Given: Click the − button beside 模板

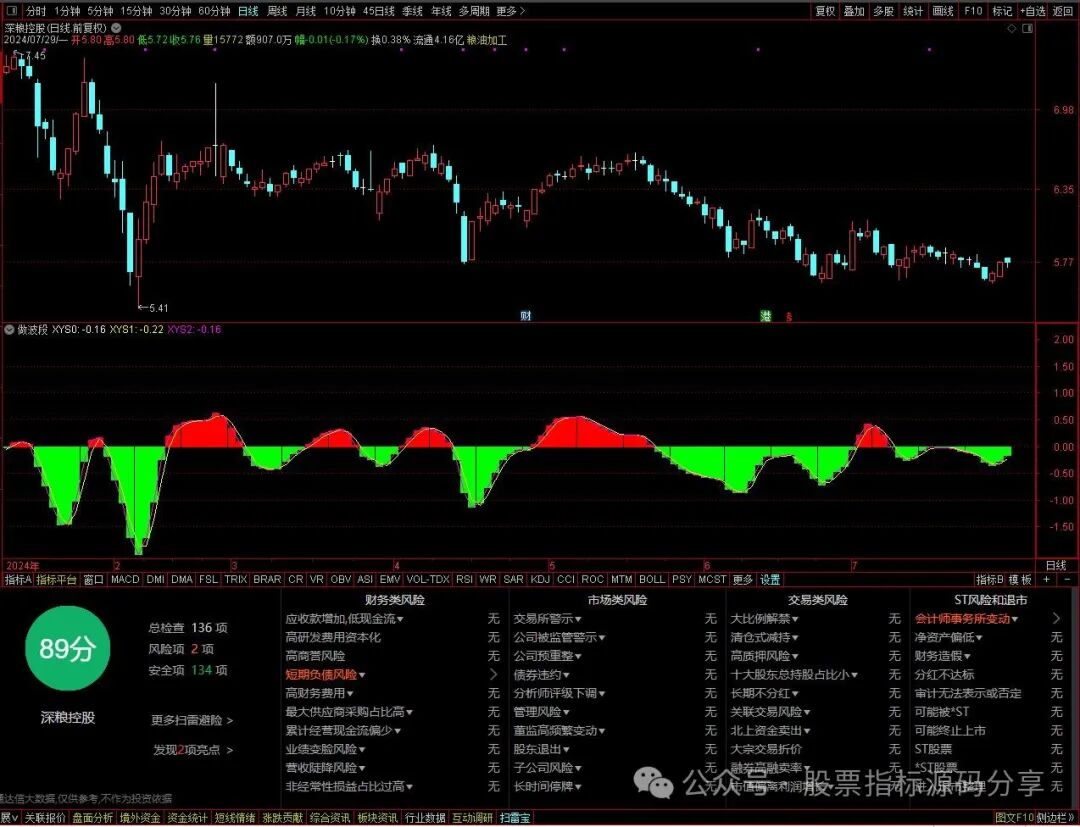Looking at the screenshot, I should tap(1068, 580).
